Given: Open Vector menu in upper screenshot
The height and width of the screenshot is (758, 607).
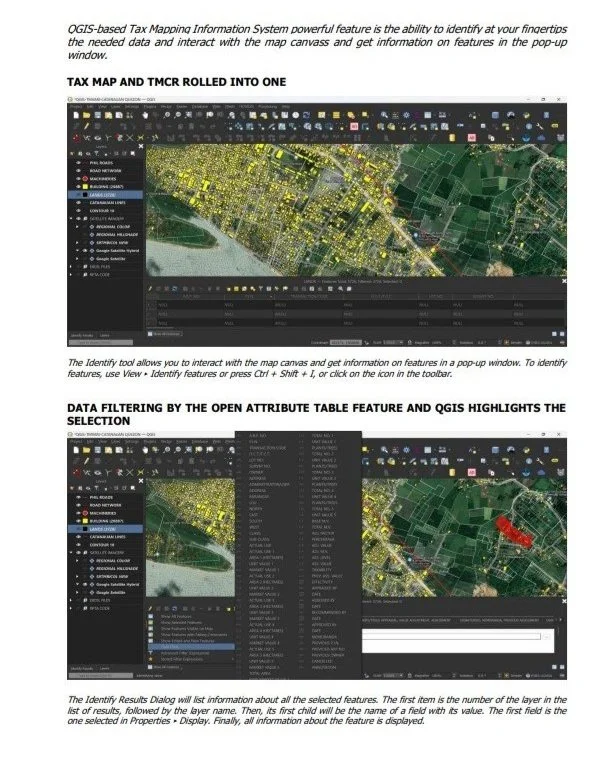Looking at the screenshot, I should tap(166, 106).
